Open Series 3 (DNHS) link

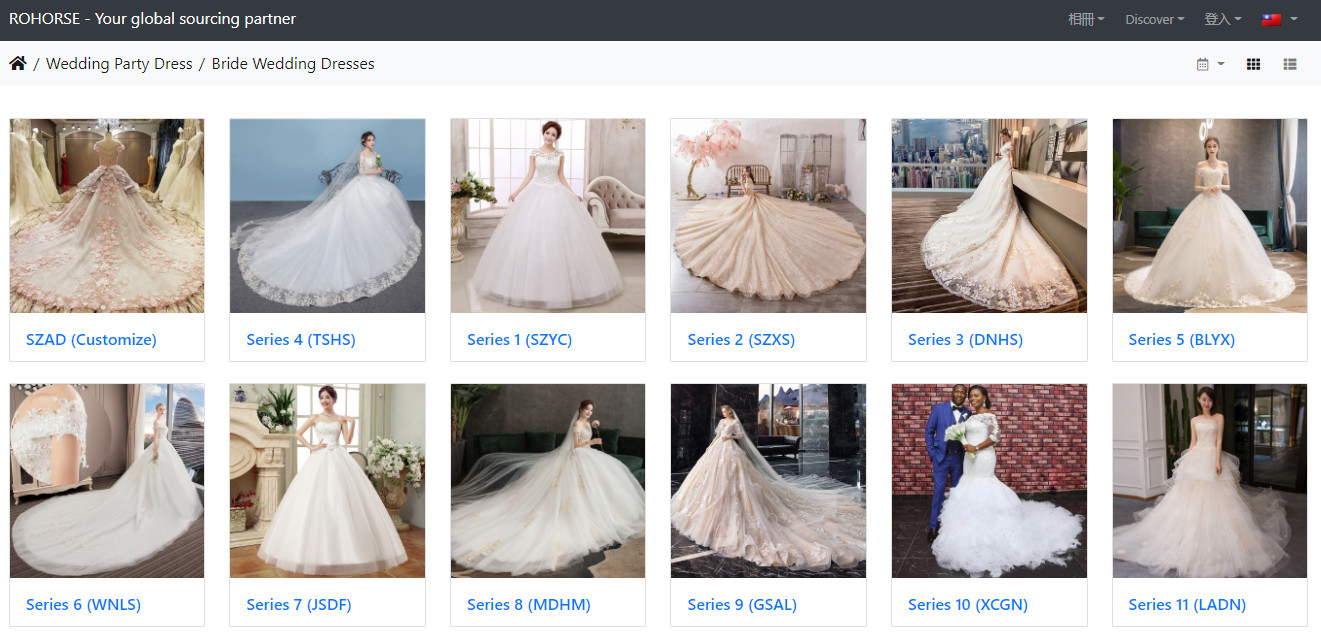(965, 340)
